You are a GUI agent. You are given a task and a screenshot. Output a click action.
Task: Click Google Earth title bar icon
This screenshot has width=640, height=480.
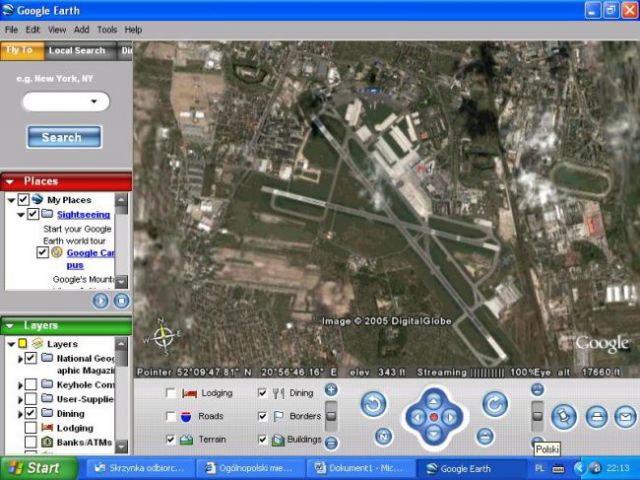tap(7, 10)
